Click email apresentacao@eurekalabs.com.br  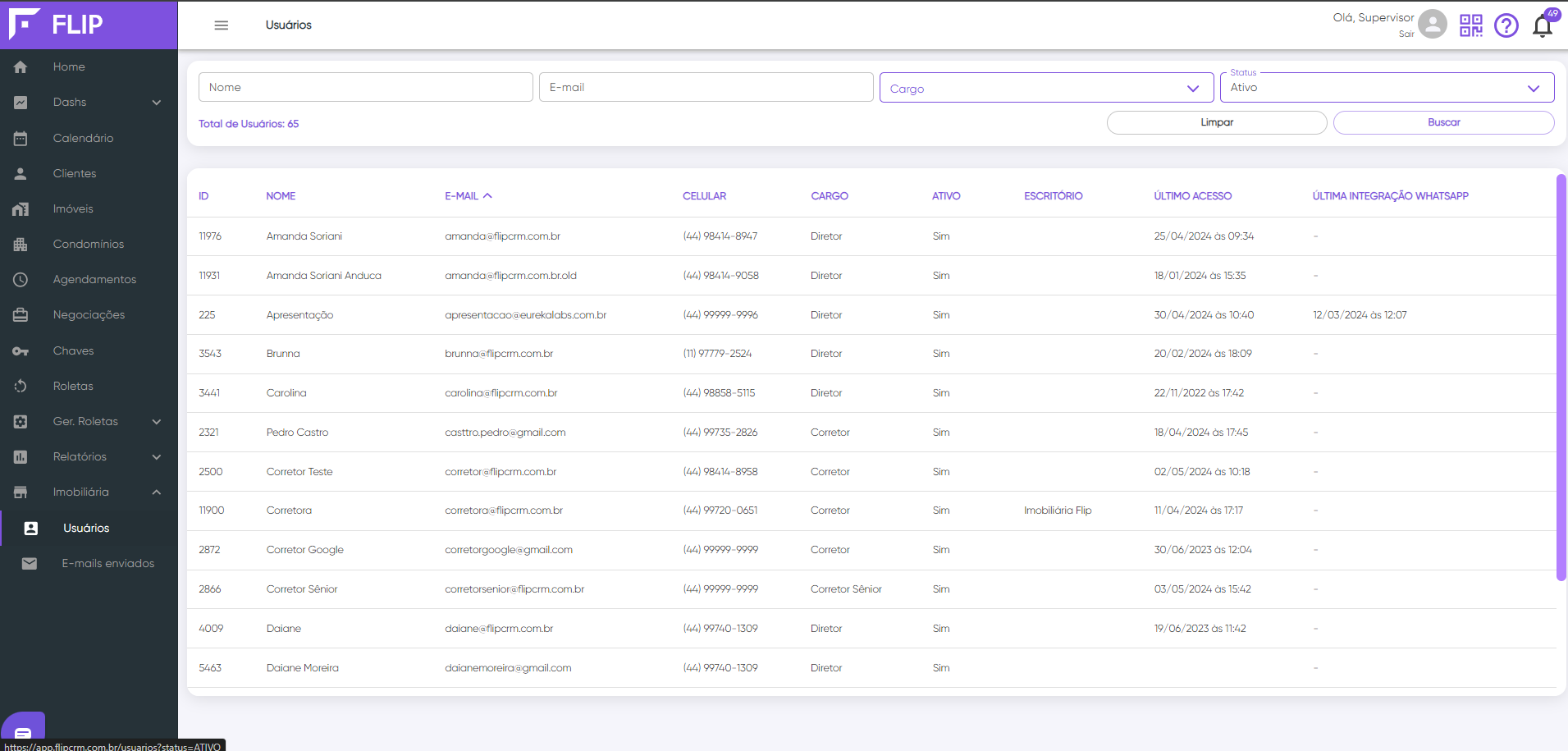(x=525, y=315)
